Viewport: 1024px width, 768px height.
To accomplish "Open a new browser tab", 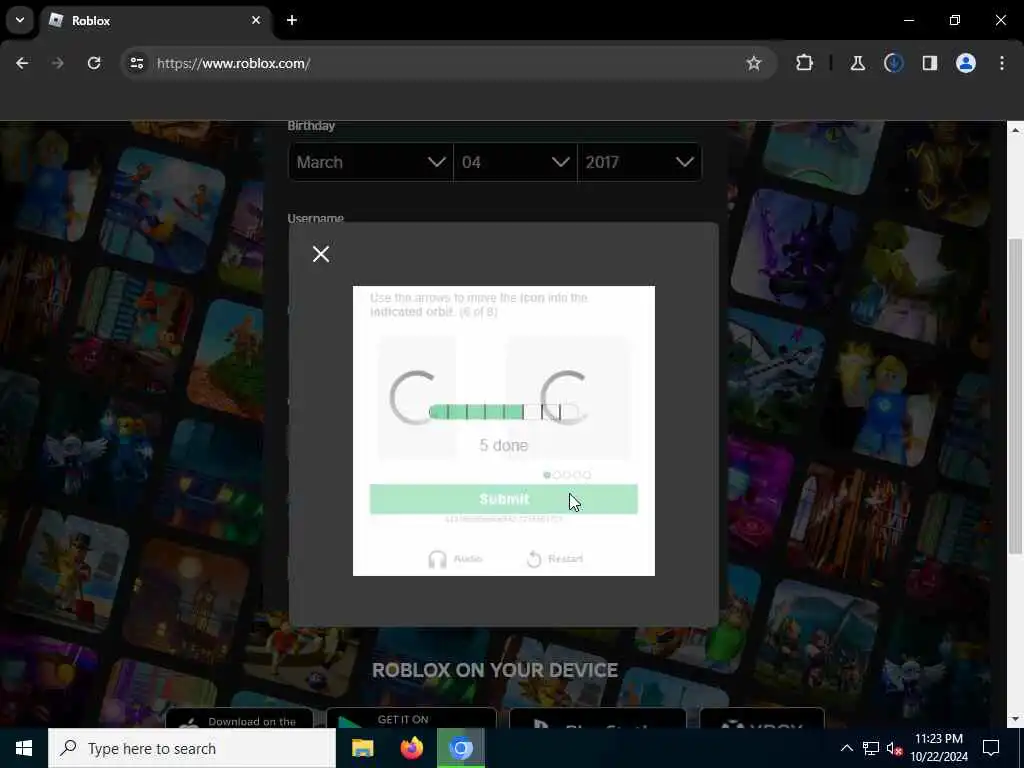I will coord(292,20).
